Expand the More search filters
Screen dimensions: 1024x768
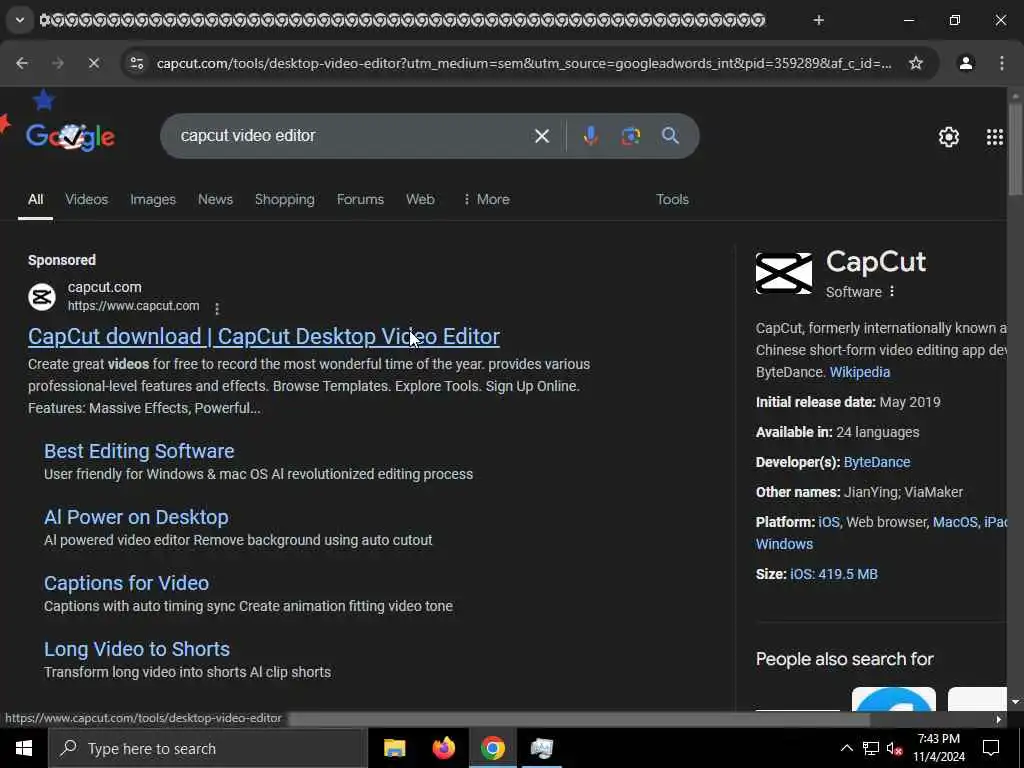(x=486, y=200)
